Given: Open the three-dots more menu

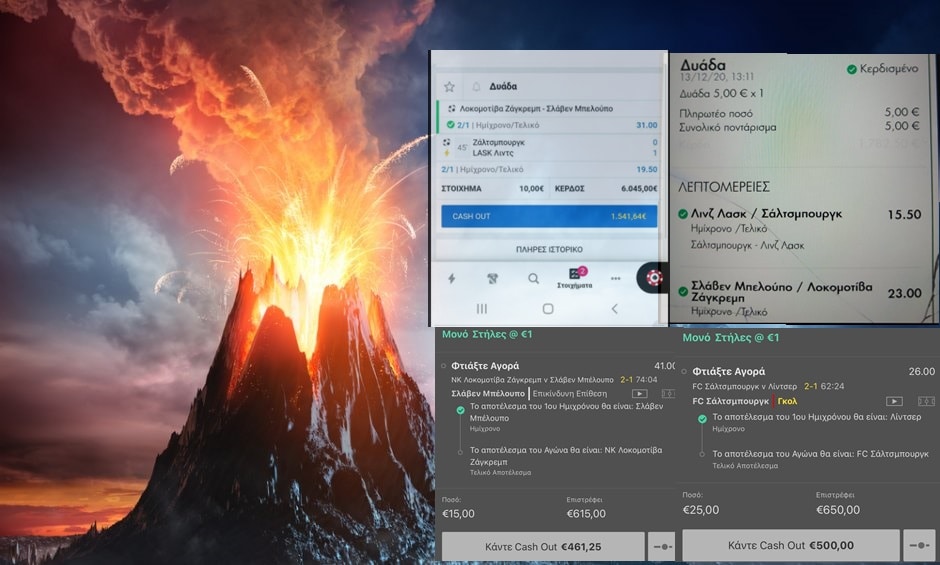Looking at the screenshot, I should (615, 279).
